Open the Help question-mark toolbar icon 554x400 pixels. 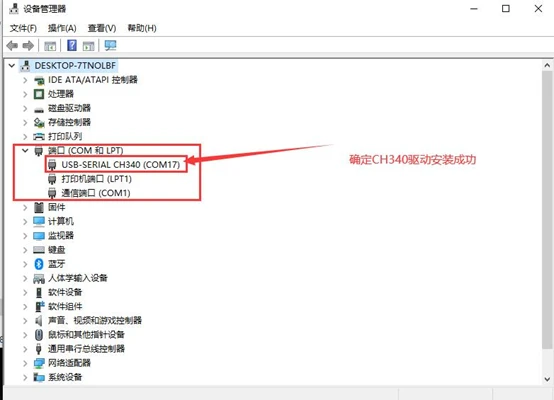[x=72, y=45]
